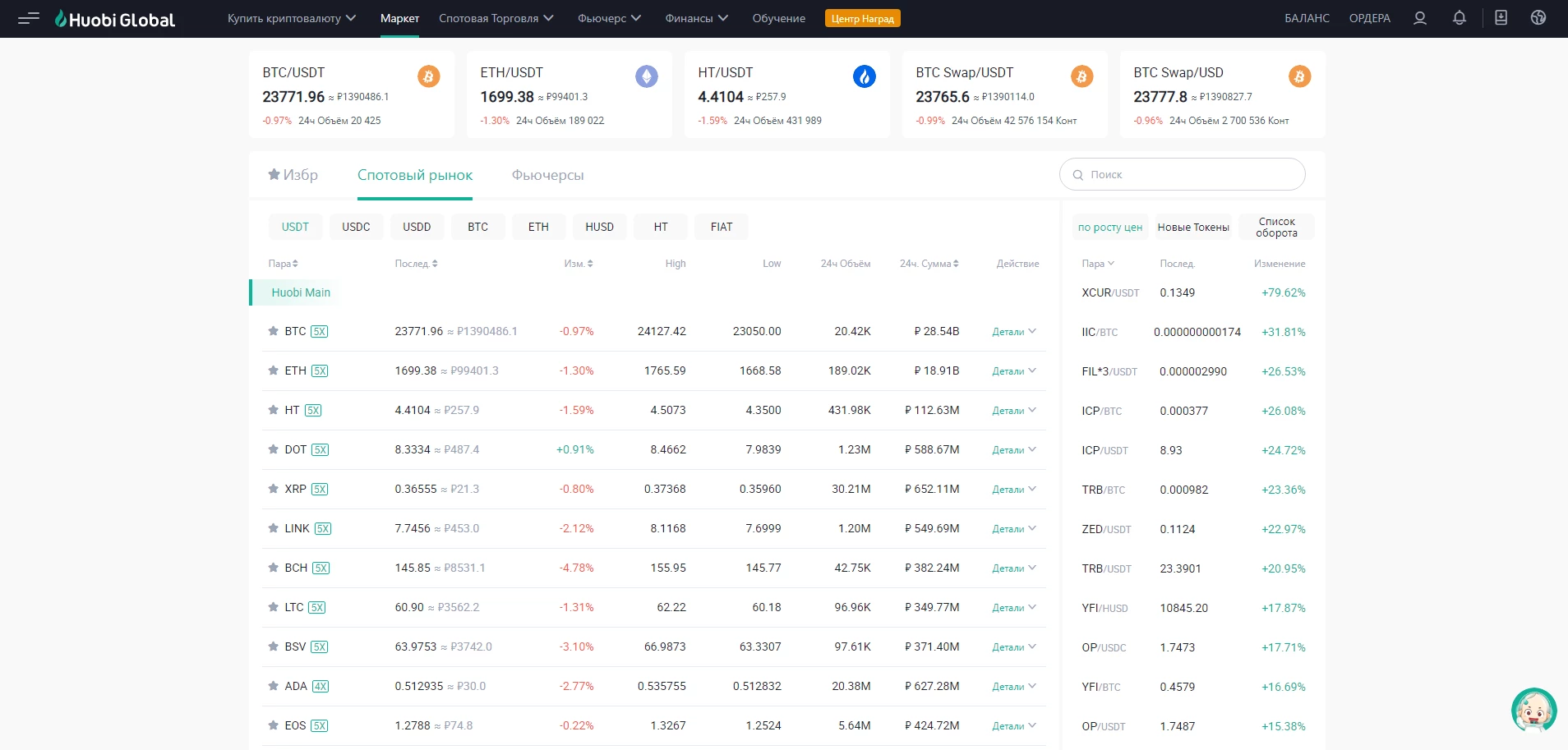Expand Детали for EOS row
1568x750 pixels.
(x=1014, y=726)
